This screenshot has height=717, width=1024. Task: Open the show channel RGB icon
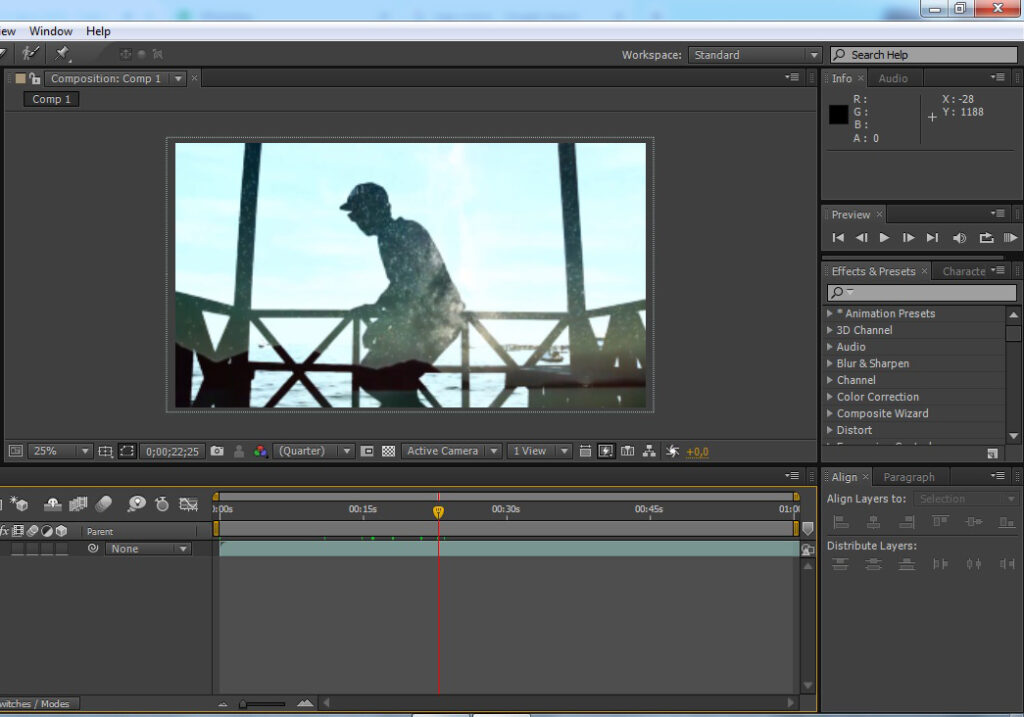click(x=260, y=451)
